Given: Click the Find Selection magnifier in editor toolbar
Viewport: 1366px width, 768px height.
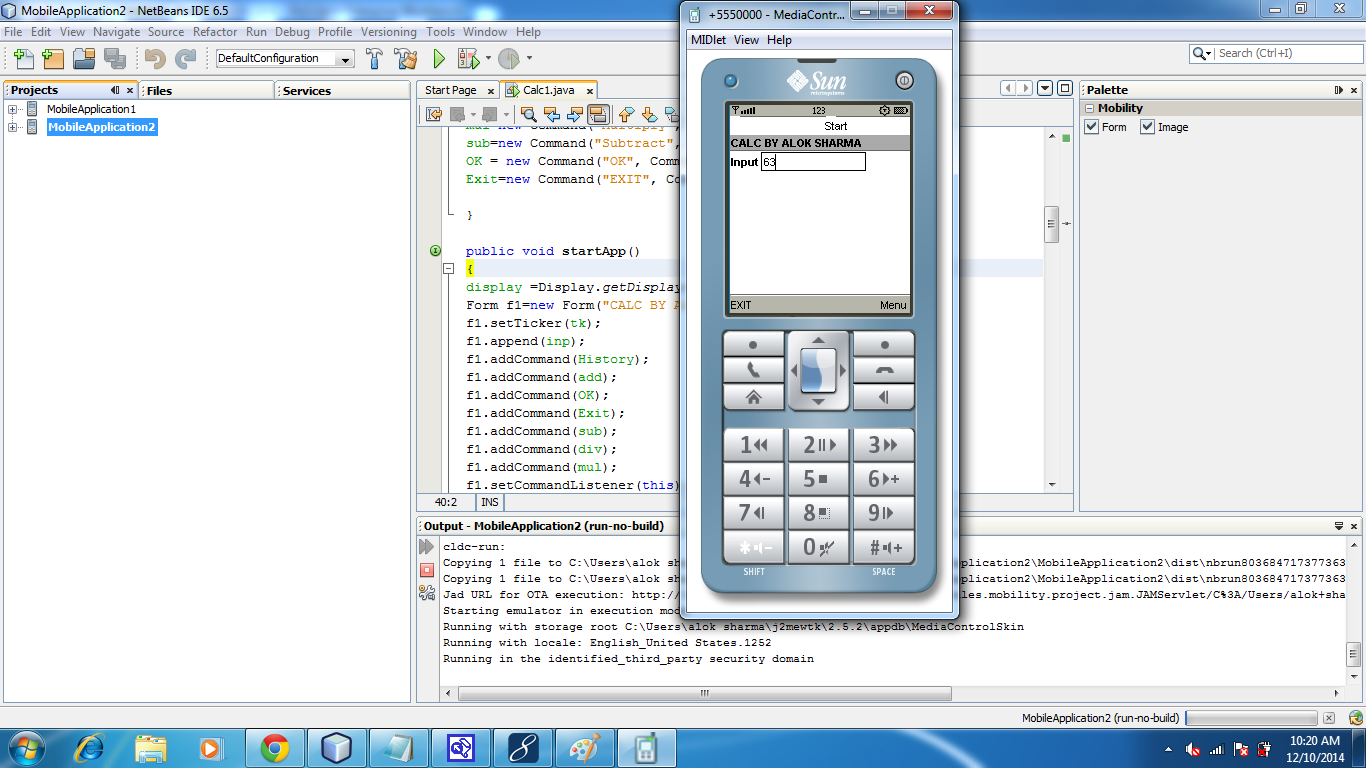Looking at the screenshot, I should pos(529,114).
